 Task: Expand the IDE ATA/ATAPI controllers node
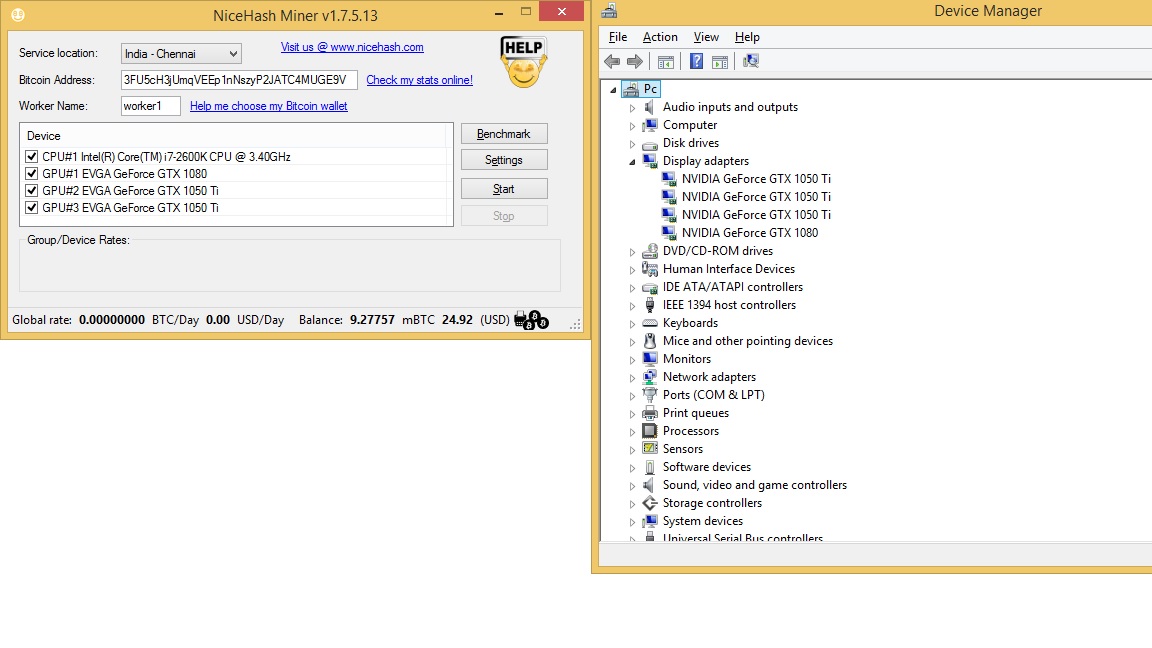[632, 287]
